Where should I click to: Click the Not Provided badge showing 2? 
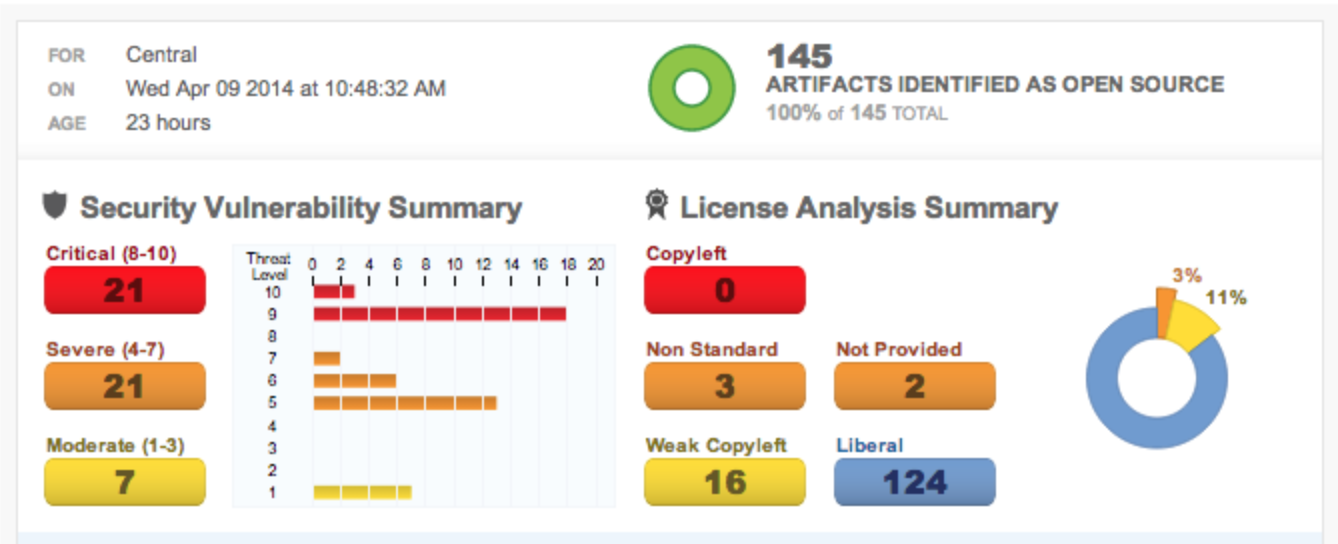tap(914, 386)
